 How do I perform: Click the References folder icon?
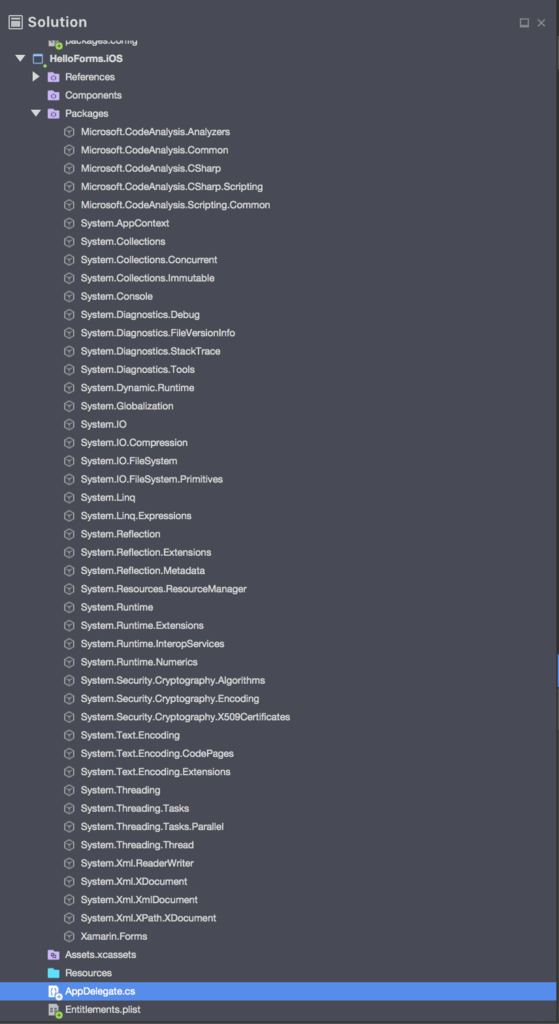[54, 77]
